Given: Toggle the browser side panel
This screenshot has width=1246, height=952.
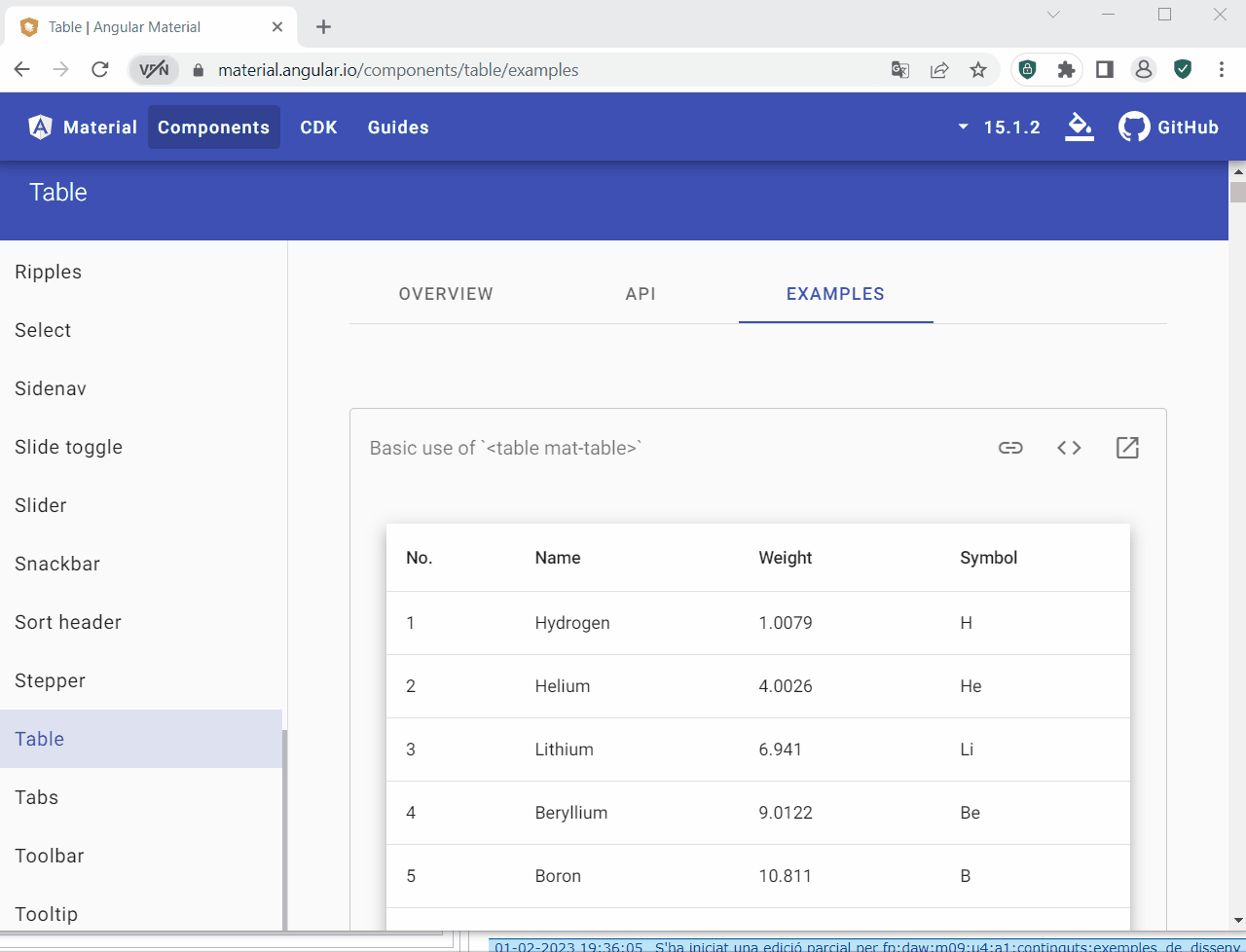Looking at the screenshot, I should coord(1105,70).
